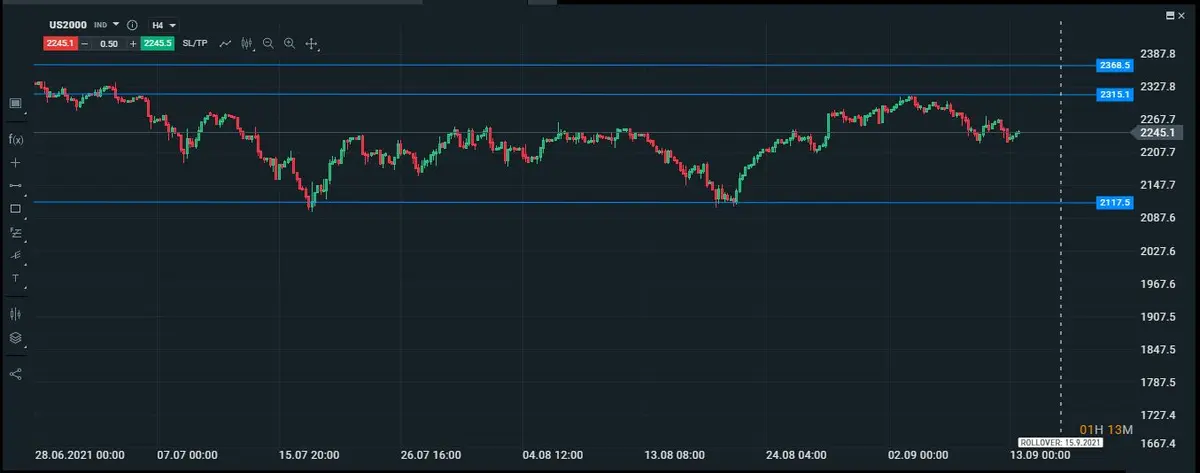The width and height of the screenshot is (1200, 473).
Task: Click the red 2245.1 sell price button
Action: pyautogui.click(x=58, y=44)
